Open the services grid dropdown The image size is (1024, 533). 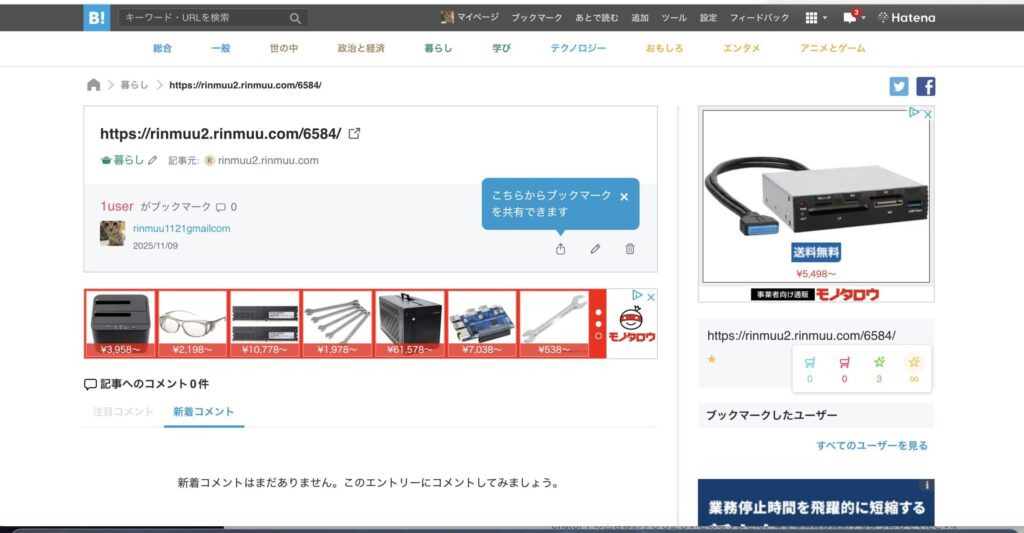816,18
